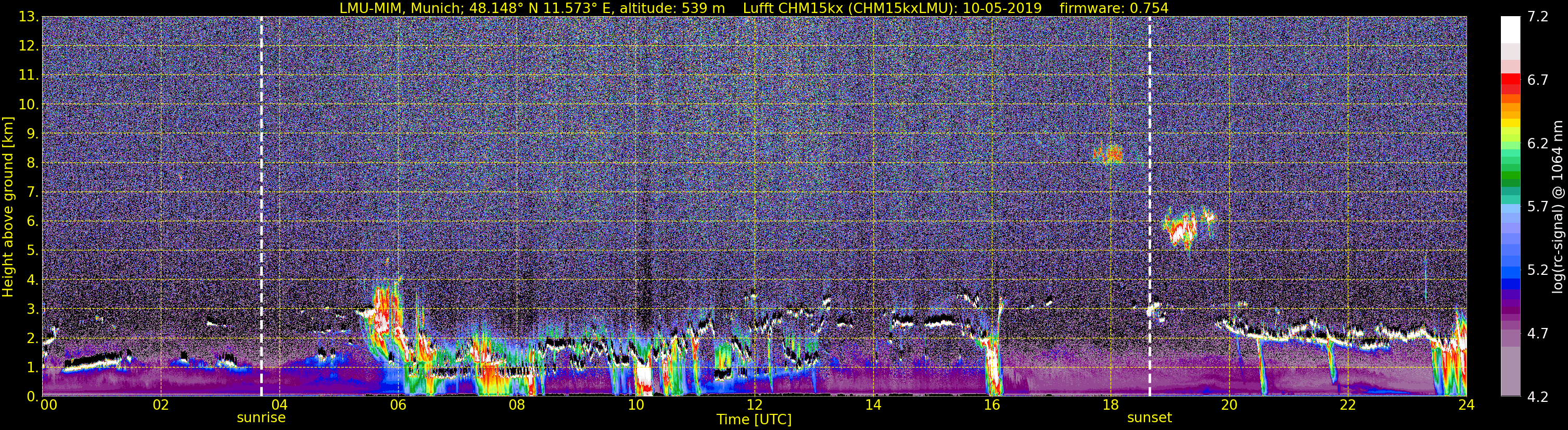Click the height axis tick '2.'
Screen dimensions: 1568x430
[x=32, y=338]
